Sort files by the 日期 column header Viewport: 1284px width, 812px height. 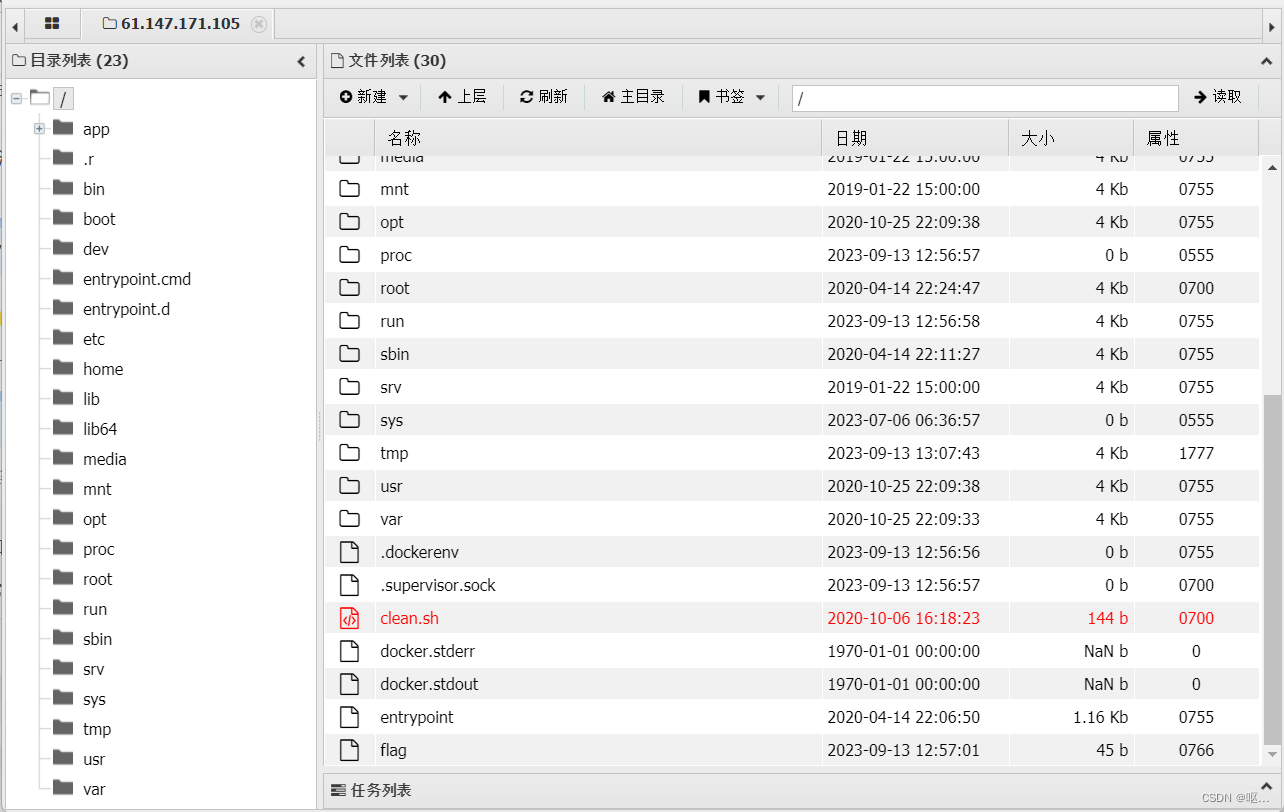pos(915,138)
